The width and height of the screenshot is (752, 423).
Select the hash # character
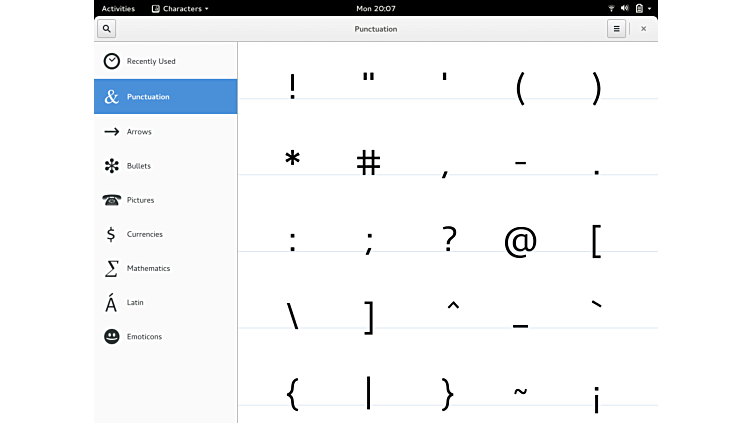[x=368, y=162]
